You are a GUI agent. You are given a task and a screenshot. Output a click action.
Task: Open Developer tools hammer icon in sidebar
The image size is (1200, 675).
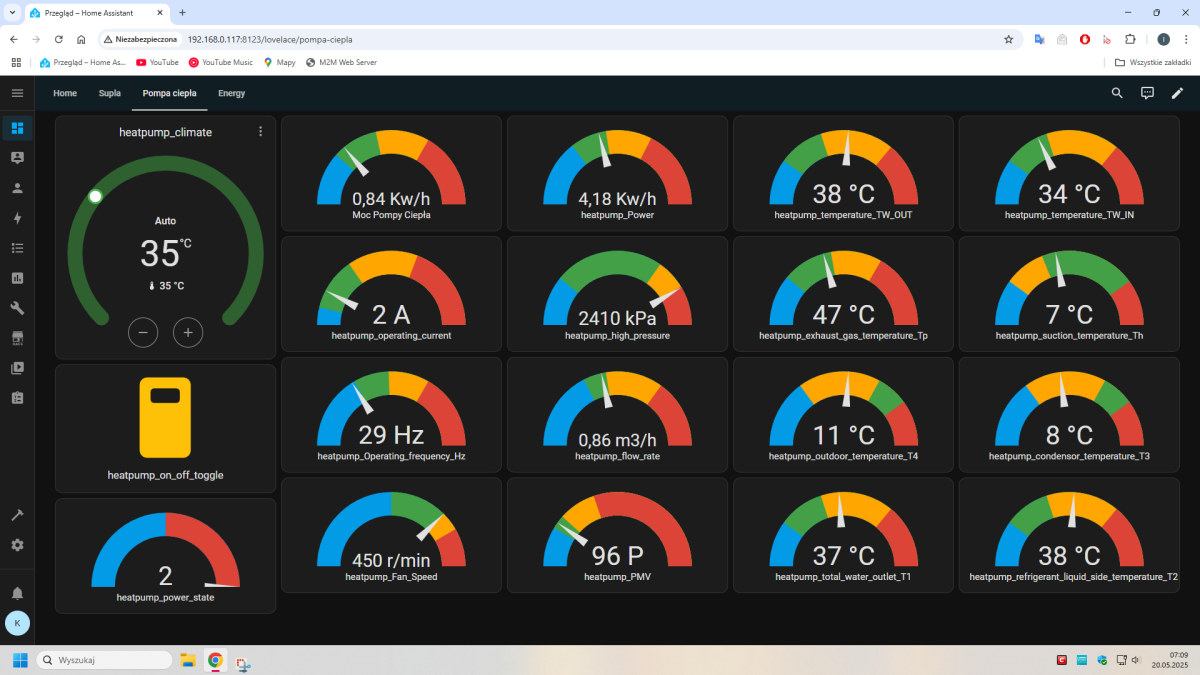click(17, 515)
